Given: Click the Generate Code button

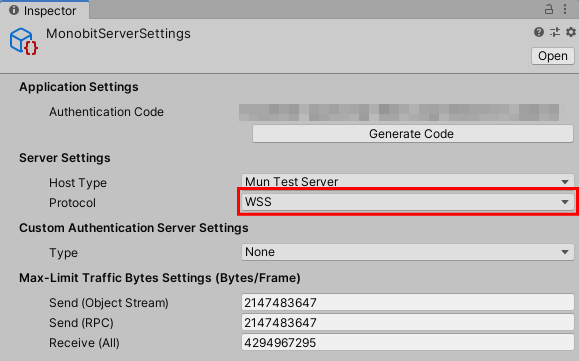Looking at the screenshot, I should [413, 134].
